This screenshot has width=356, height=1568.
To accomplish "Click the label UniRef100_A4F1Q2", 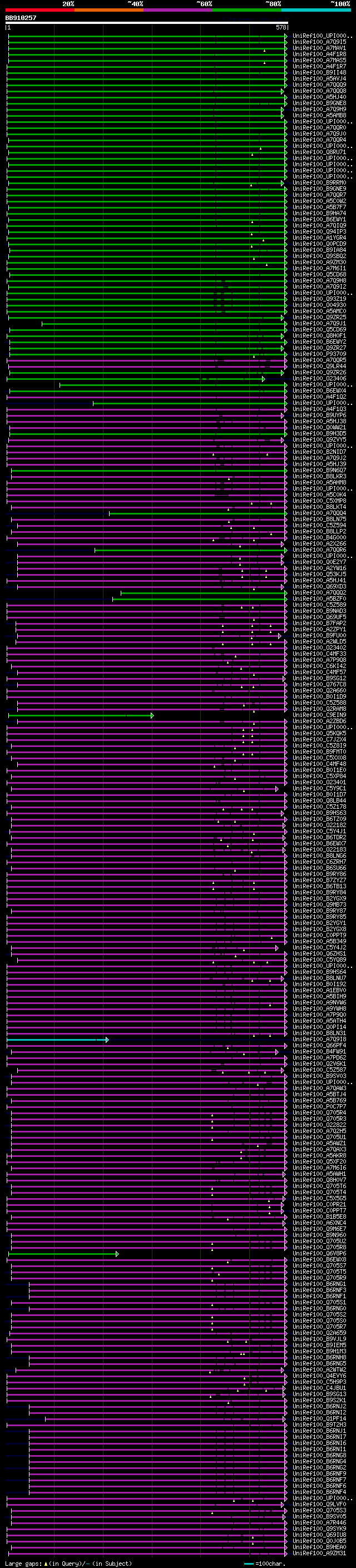I will (319, 397).
